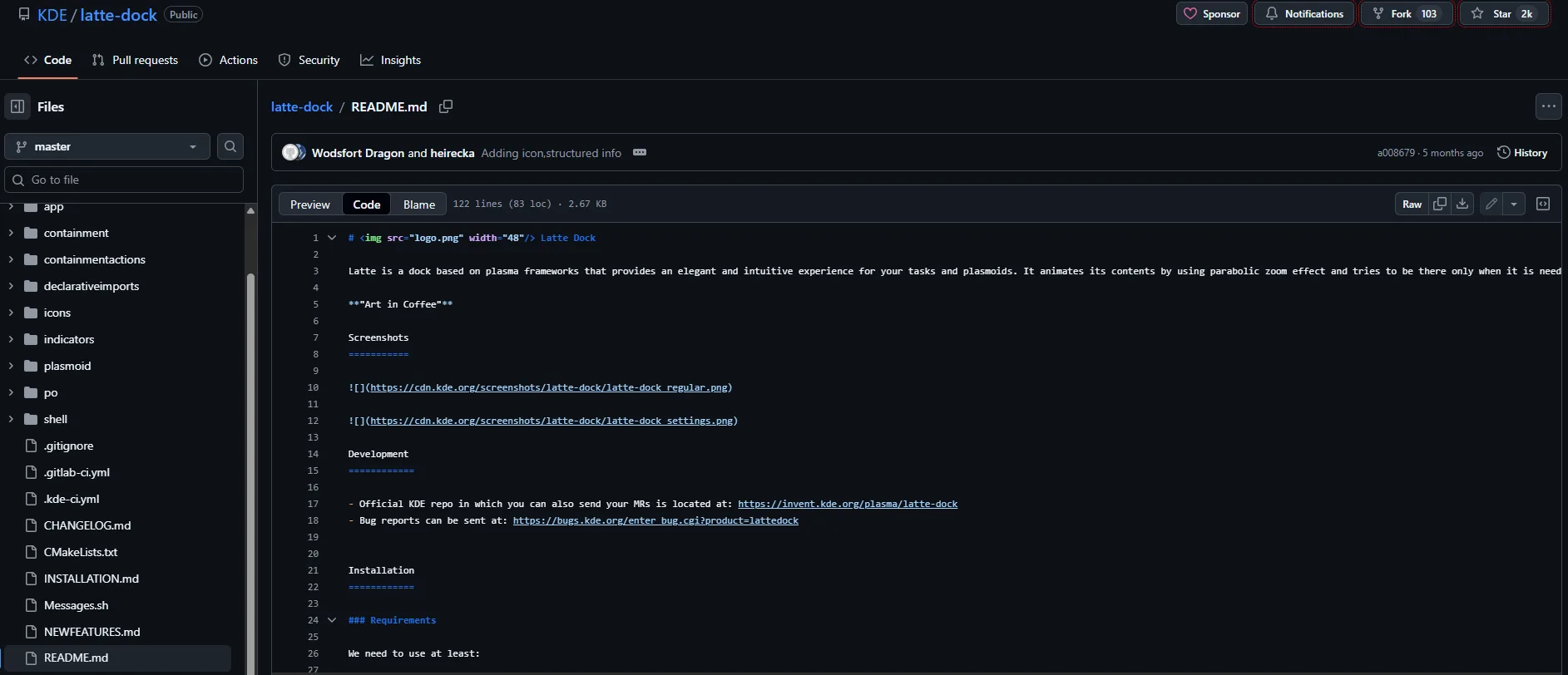1568x675 pixels.
Task: Click the Sponsor button
Action: (1211, 13)
